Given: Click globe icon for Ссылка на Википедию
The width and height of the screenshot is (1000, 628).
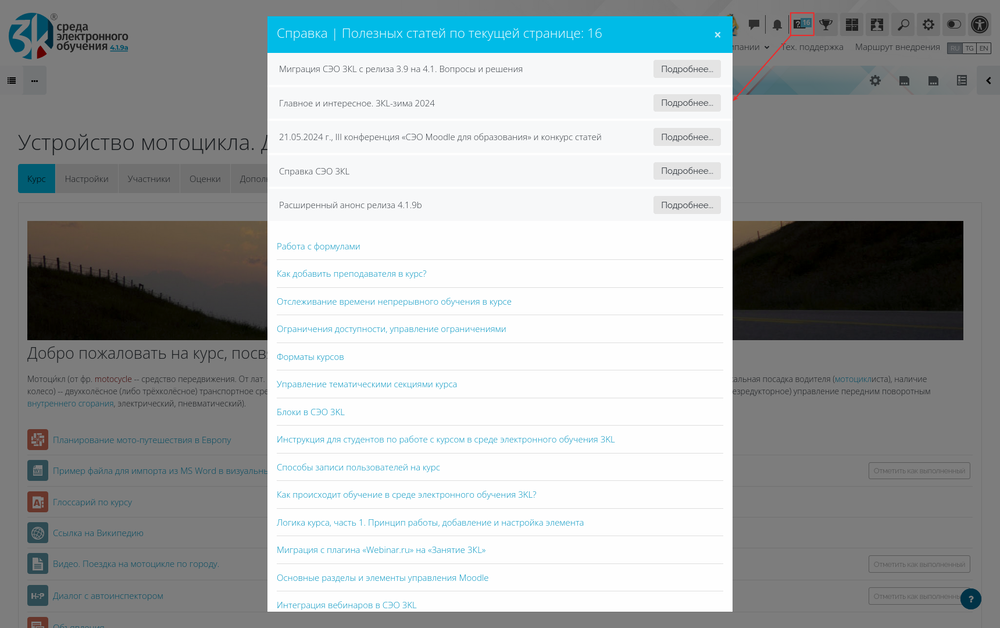Looking at the screenshot, I should (38, 533).
